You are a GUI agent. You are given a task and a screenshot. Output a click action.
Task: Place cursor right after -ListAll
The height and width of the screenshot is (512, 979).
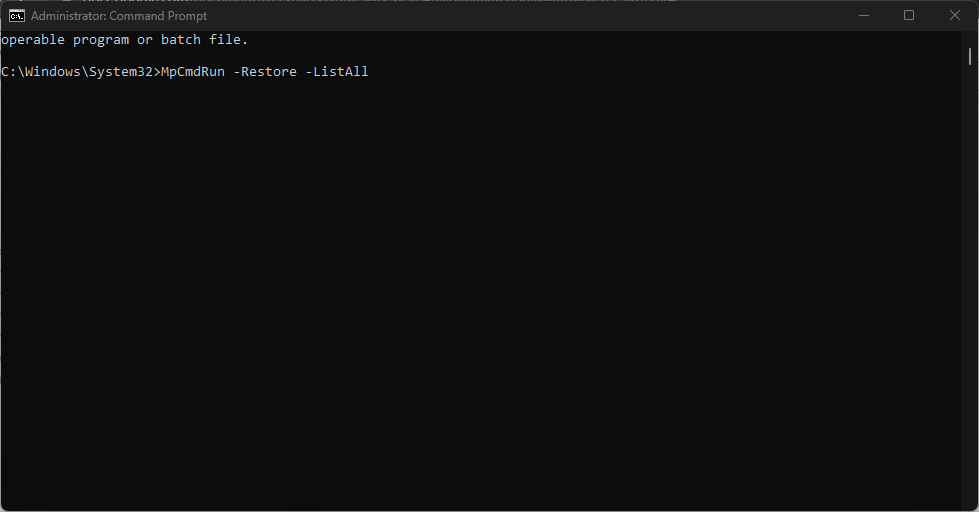370,72
